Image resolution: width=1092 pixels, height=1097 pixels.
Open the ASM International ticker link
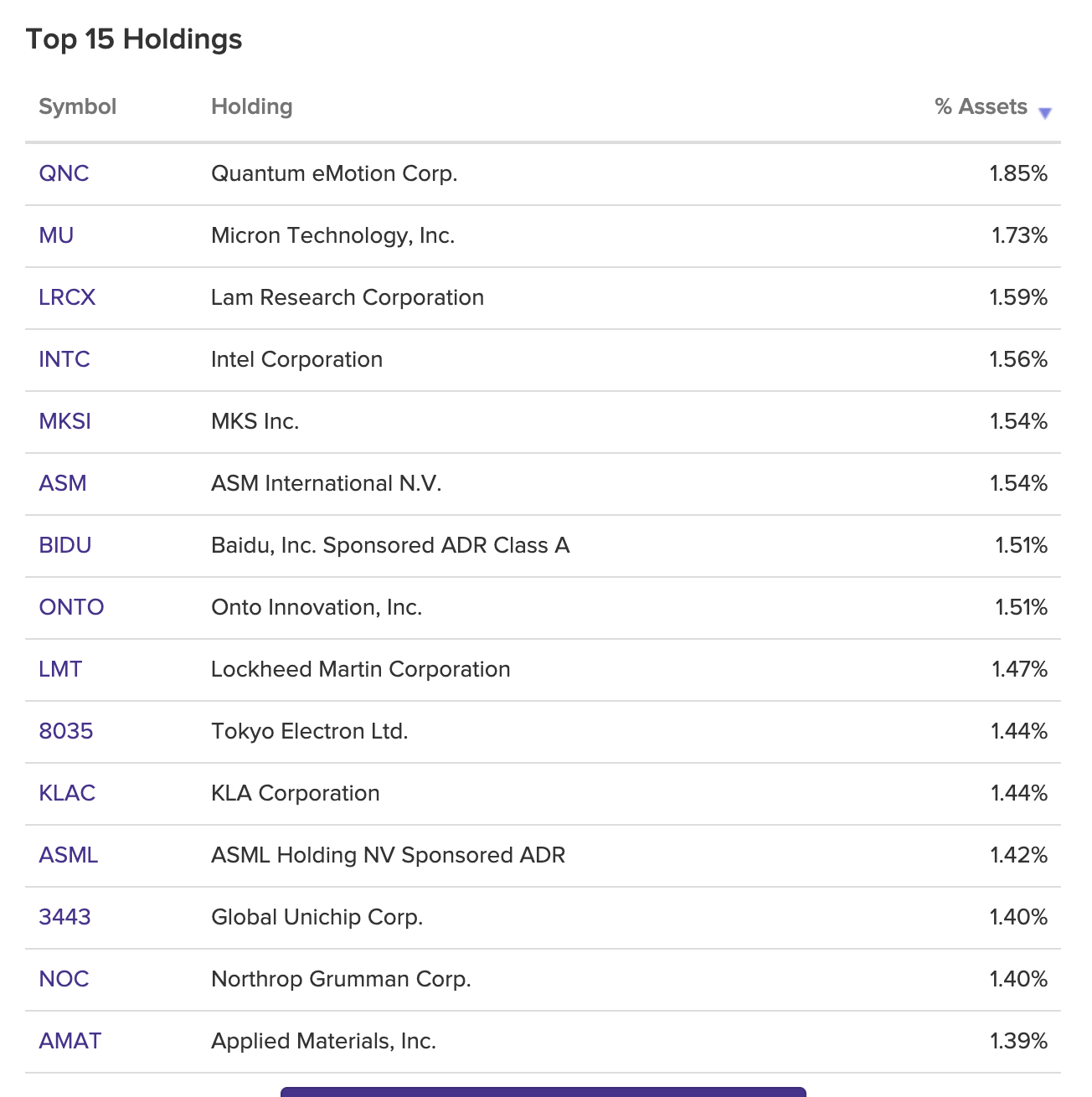click(62, 483)
